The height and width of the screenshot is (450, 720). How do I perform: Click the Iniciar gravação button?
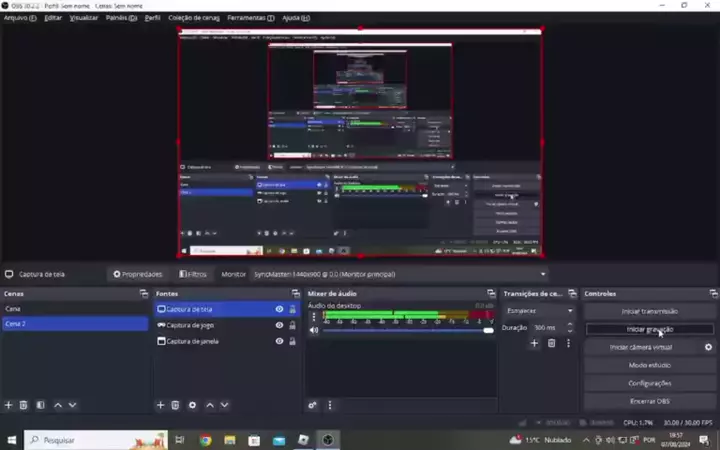click(649, 329)
